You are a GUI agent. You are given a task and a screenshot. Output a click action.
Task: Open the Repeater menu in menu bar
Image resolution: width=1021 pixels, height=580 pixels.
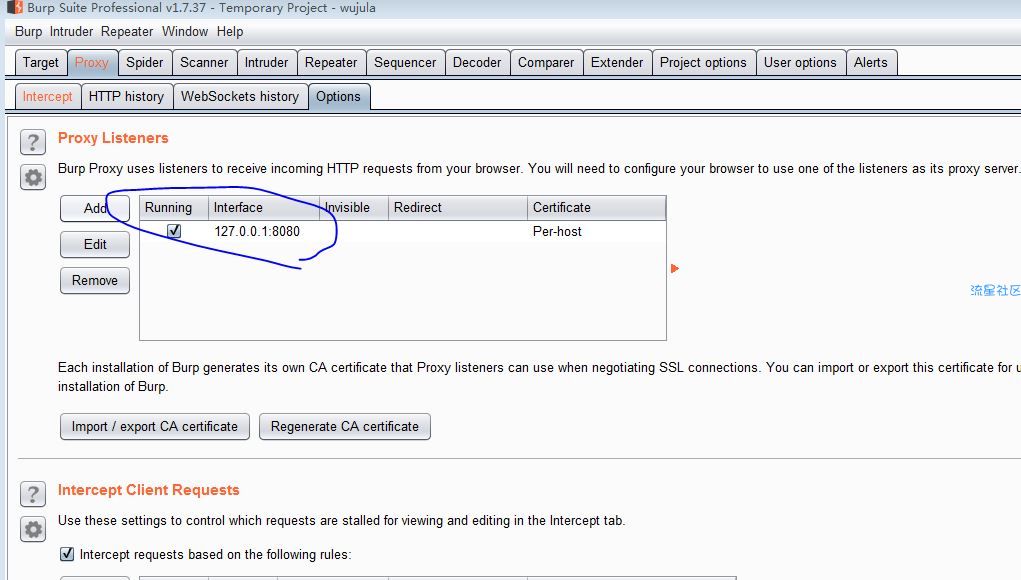tap(127, 31)
